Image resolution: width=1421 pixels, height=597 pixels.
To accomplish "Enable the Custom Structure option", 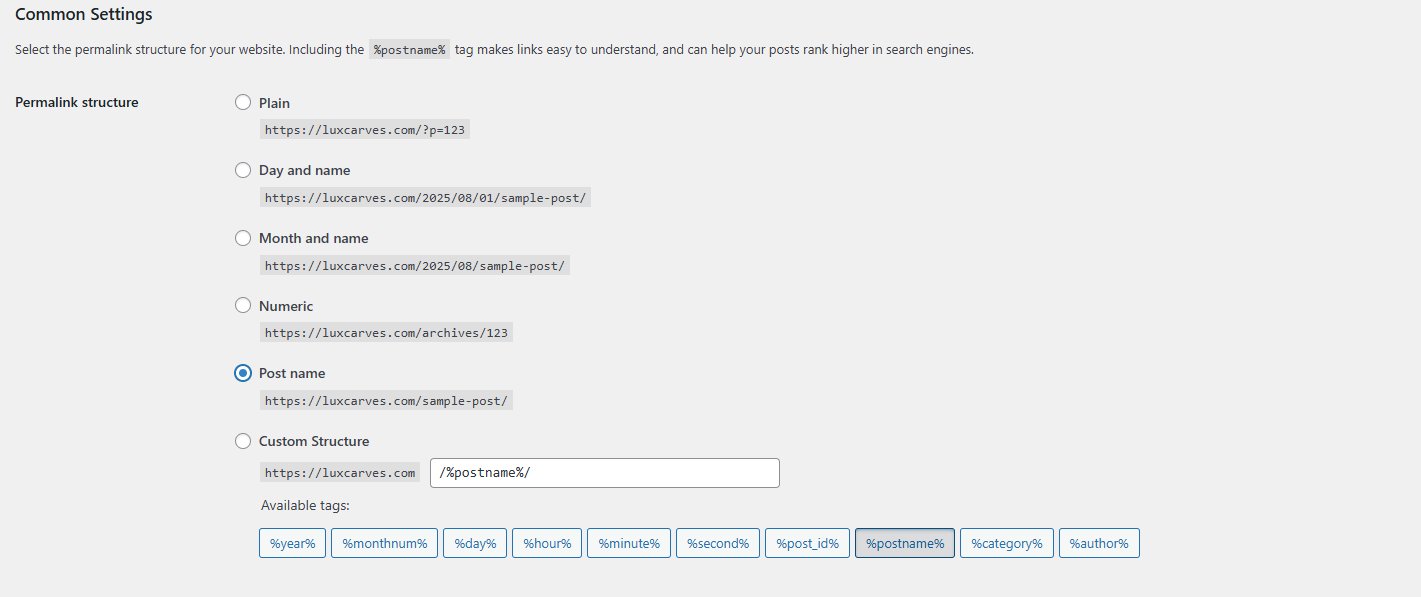I will (x=243, y=441).
